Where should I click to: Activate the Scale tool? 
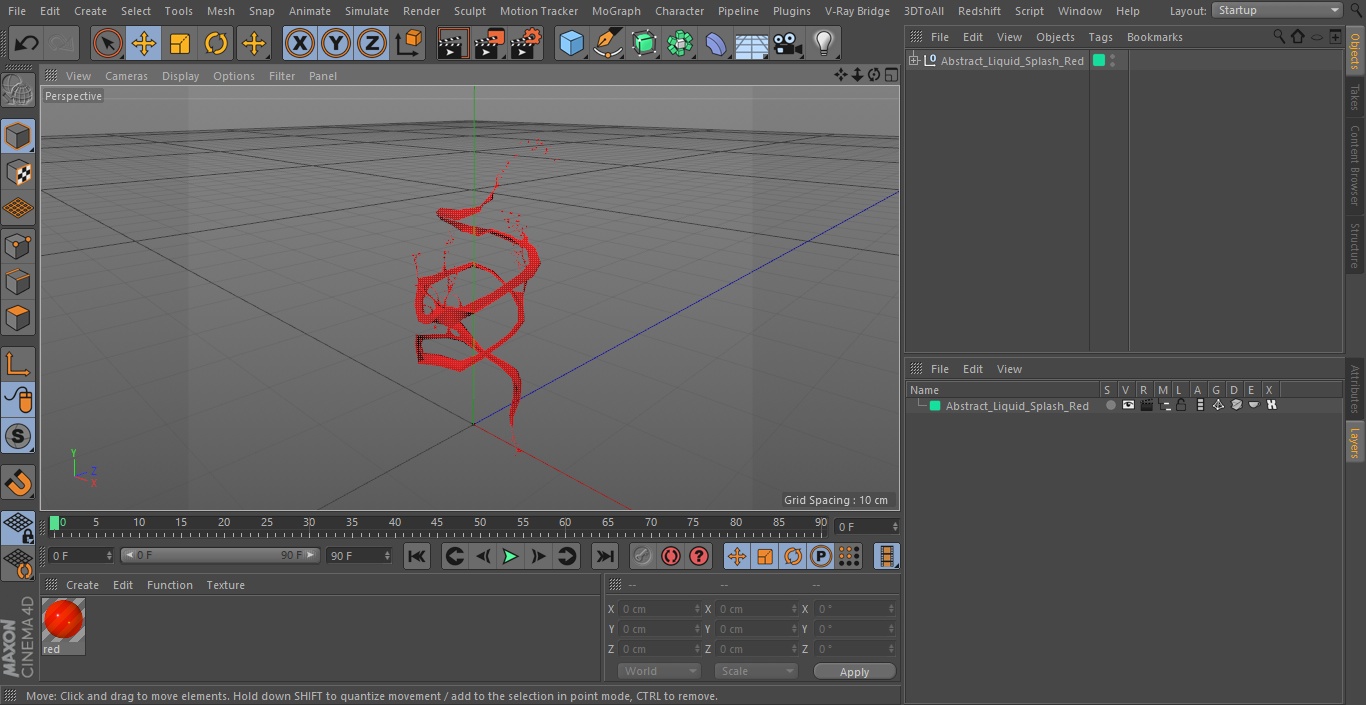point(180,43)
